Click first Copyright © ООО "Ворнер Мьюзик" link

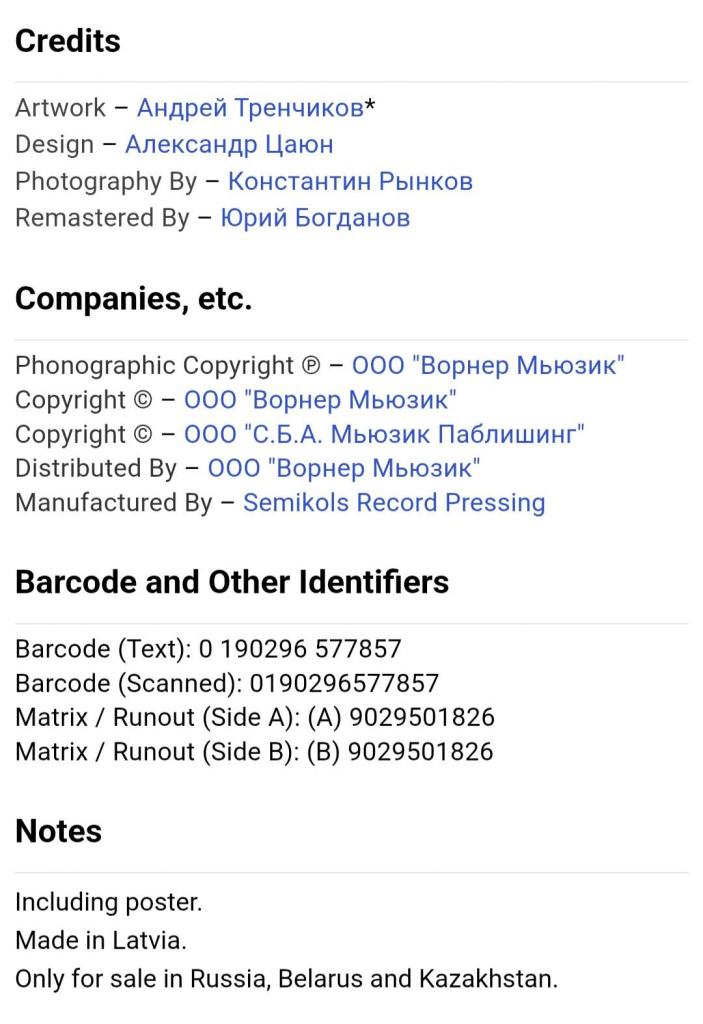coord(320,400)
